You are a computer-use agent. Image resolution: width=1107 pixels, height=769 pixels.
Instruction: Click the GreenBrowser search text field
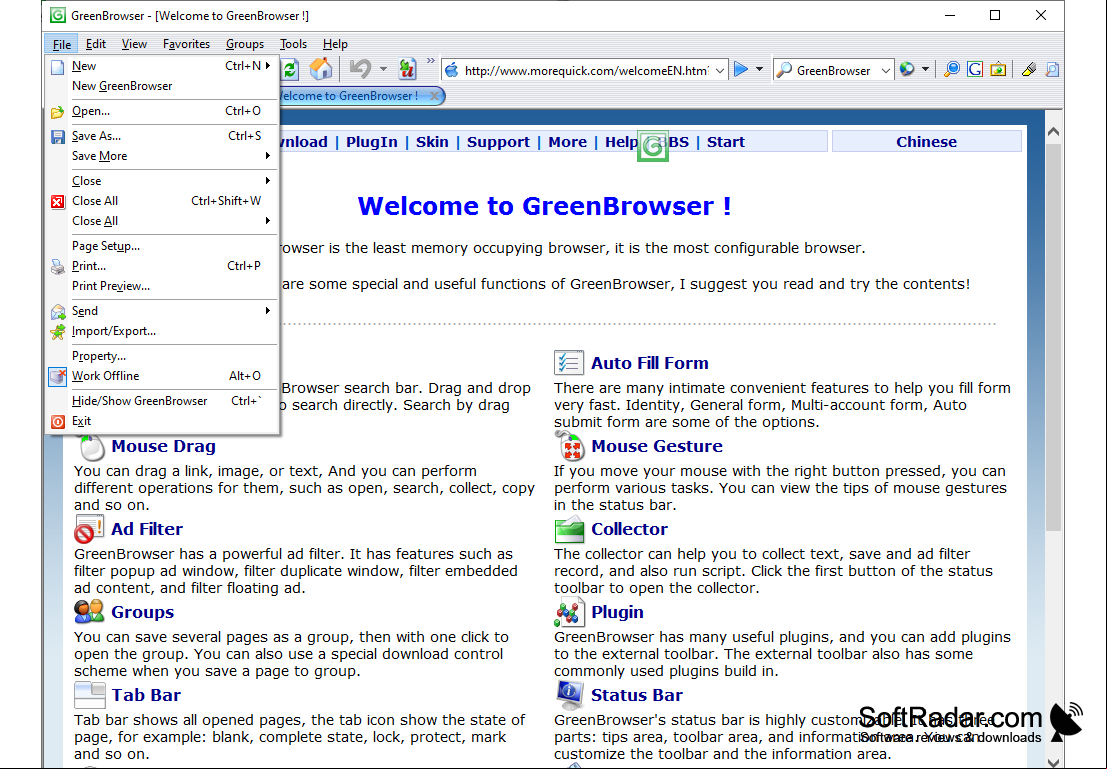(x=834, y=70)
